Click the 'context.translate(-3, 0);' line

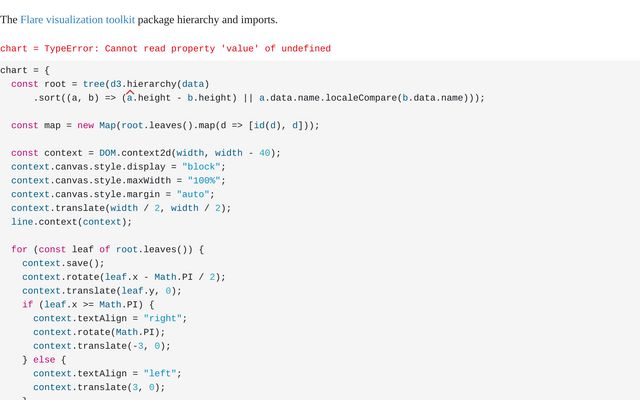point(102,346)
